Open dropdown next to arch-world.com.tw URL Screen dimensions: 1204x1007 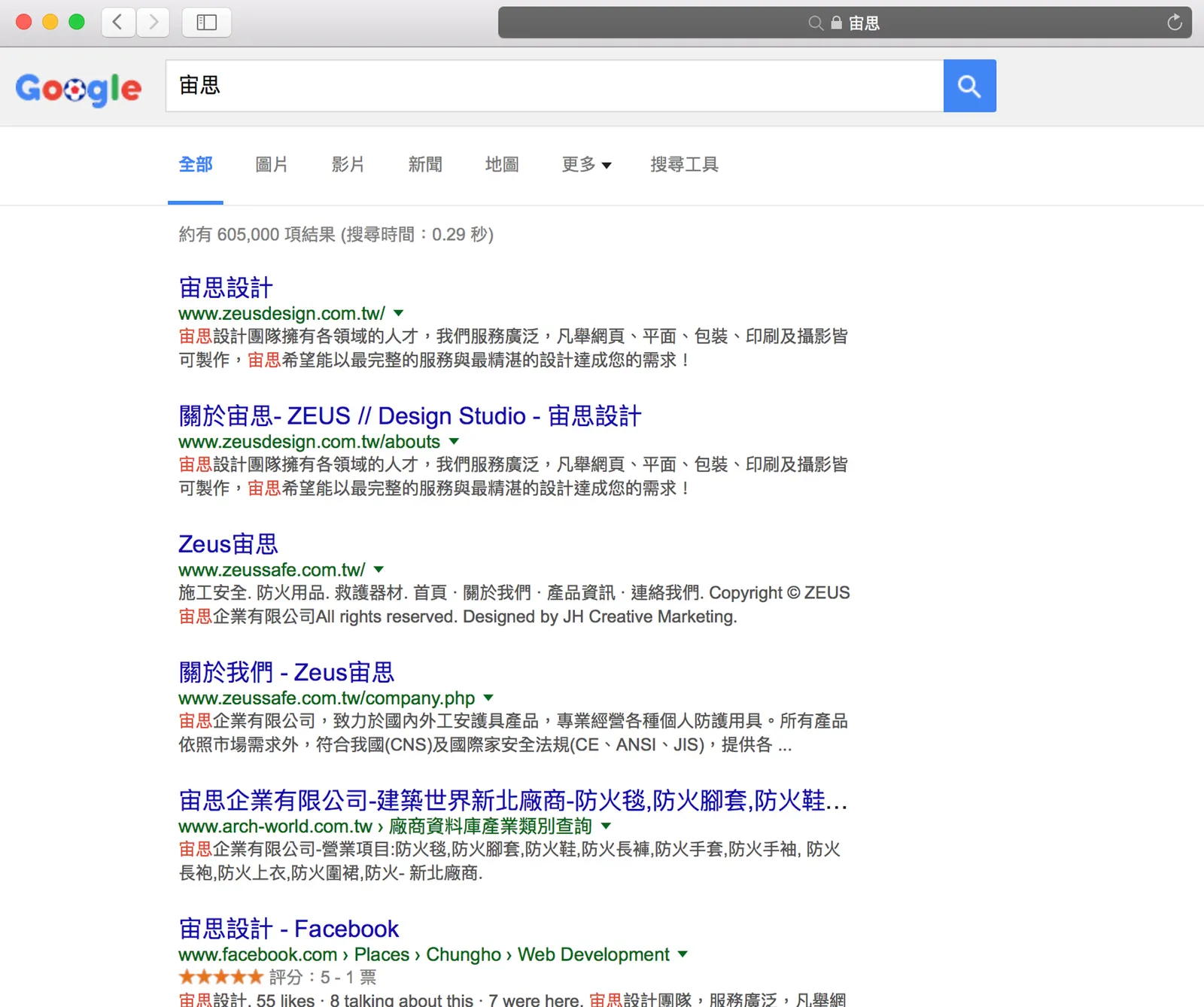(606, 826)
